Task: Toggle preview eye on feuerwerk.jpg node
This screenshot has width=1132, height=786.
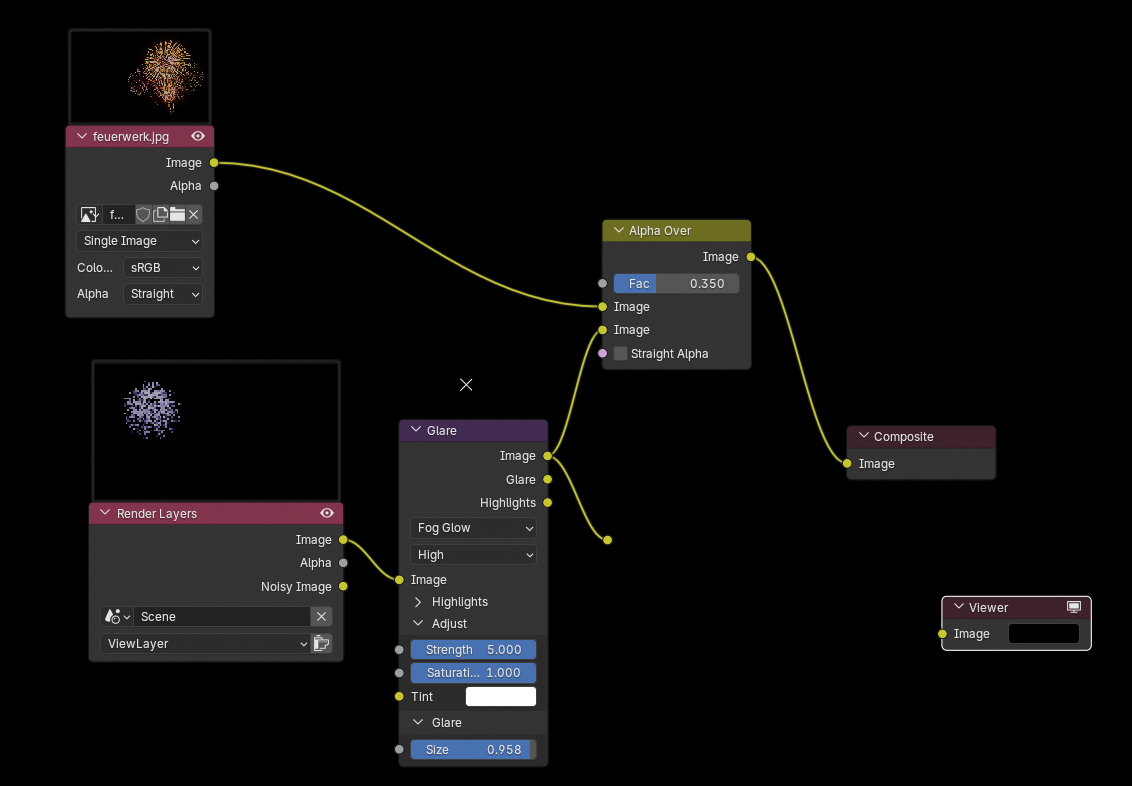Action: 198,136
